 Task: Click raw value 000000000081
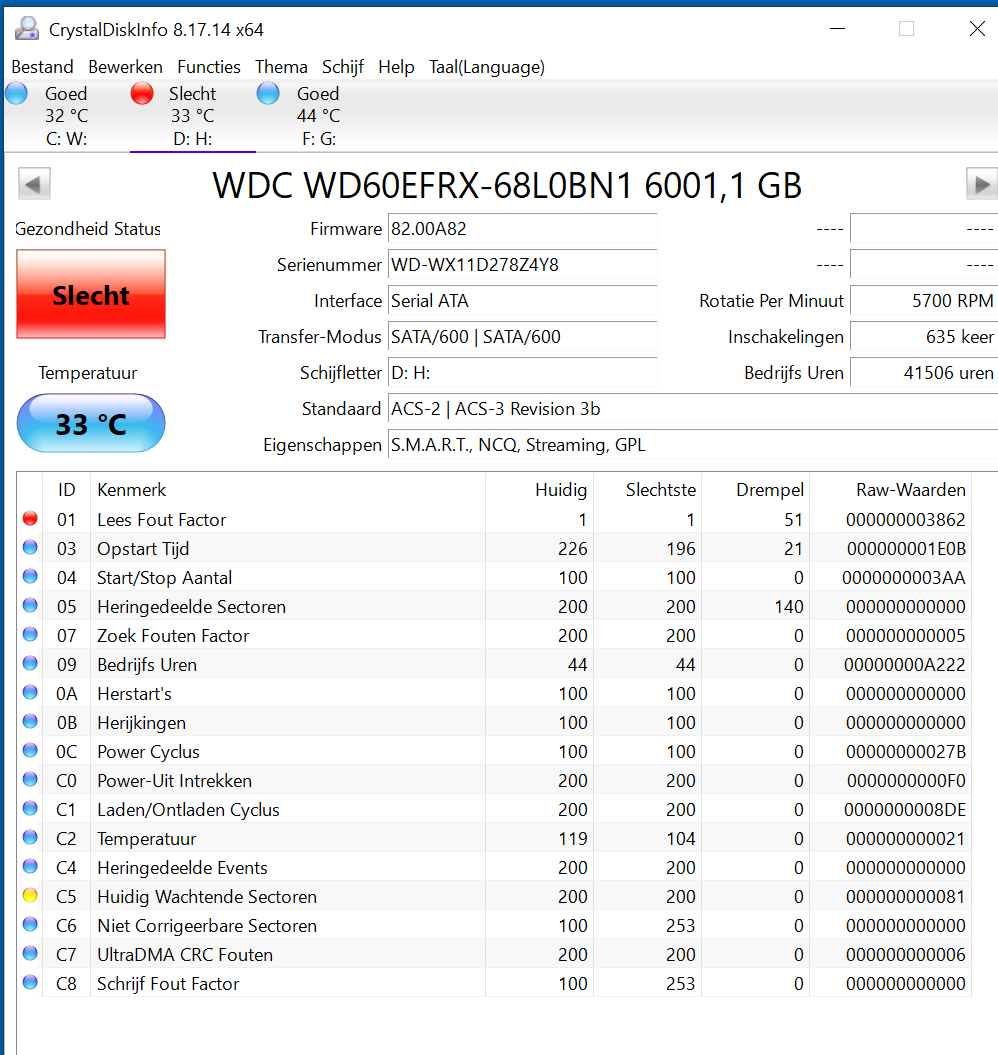tap(905, 896)
